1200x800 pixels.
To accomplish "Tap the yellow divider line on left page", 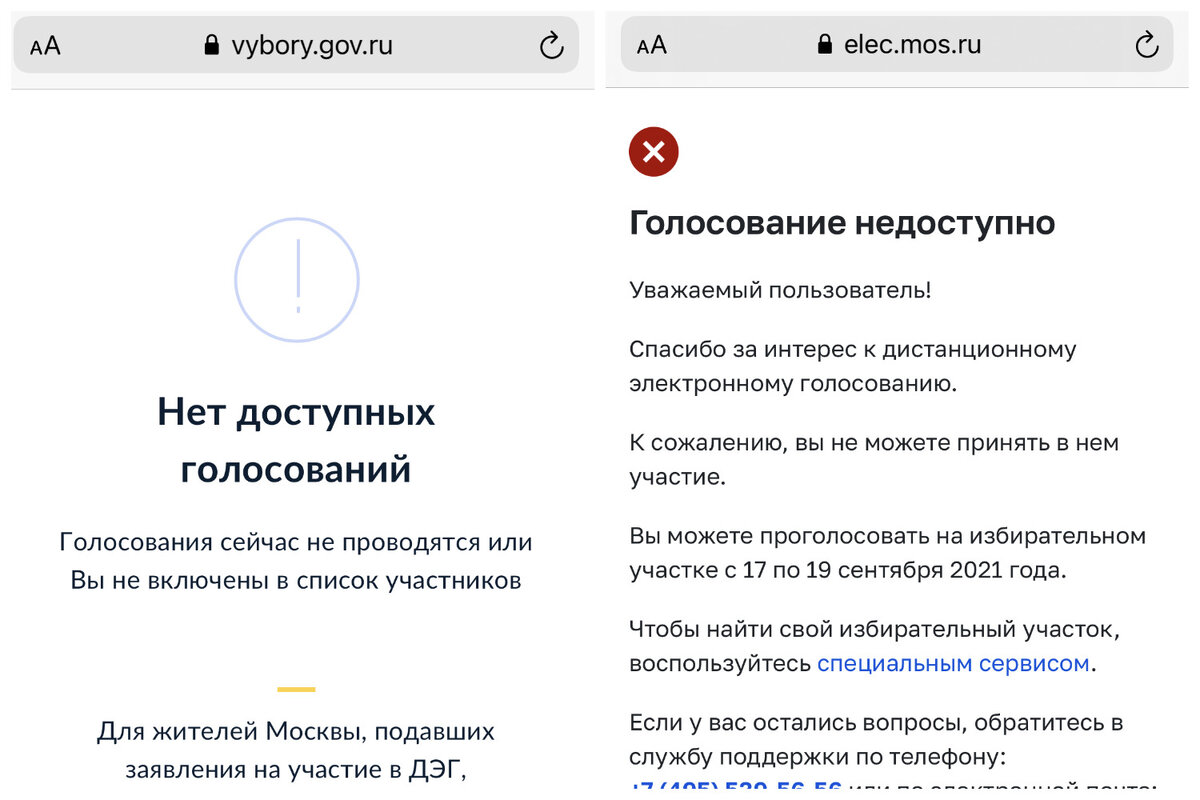I will (296, 688).
